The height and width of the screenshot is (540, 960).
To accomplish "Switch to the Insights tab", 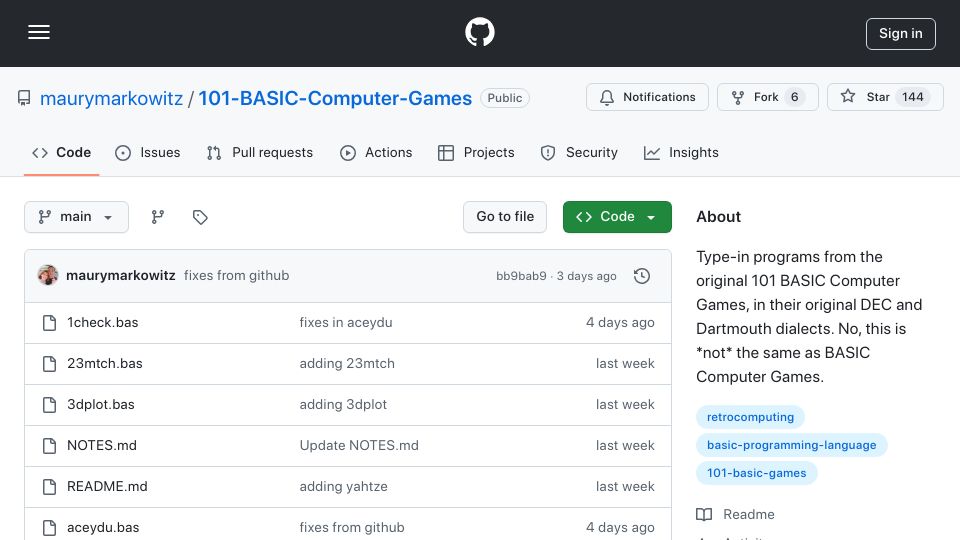I will point(681,152).
